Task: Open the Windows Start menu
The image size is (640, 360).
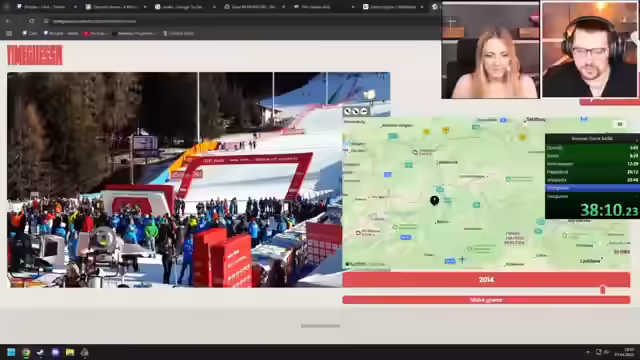Action: 11,352
